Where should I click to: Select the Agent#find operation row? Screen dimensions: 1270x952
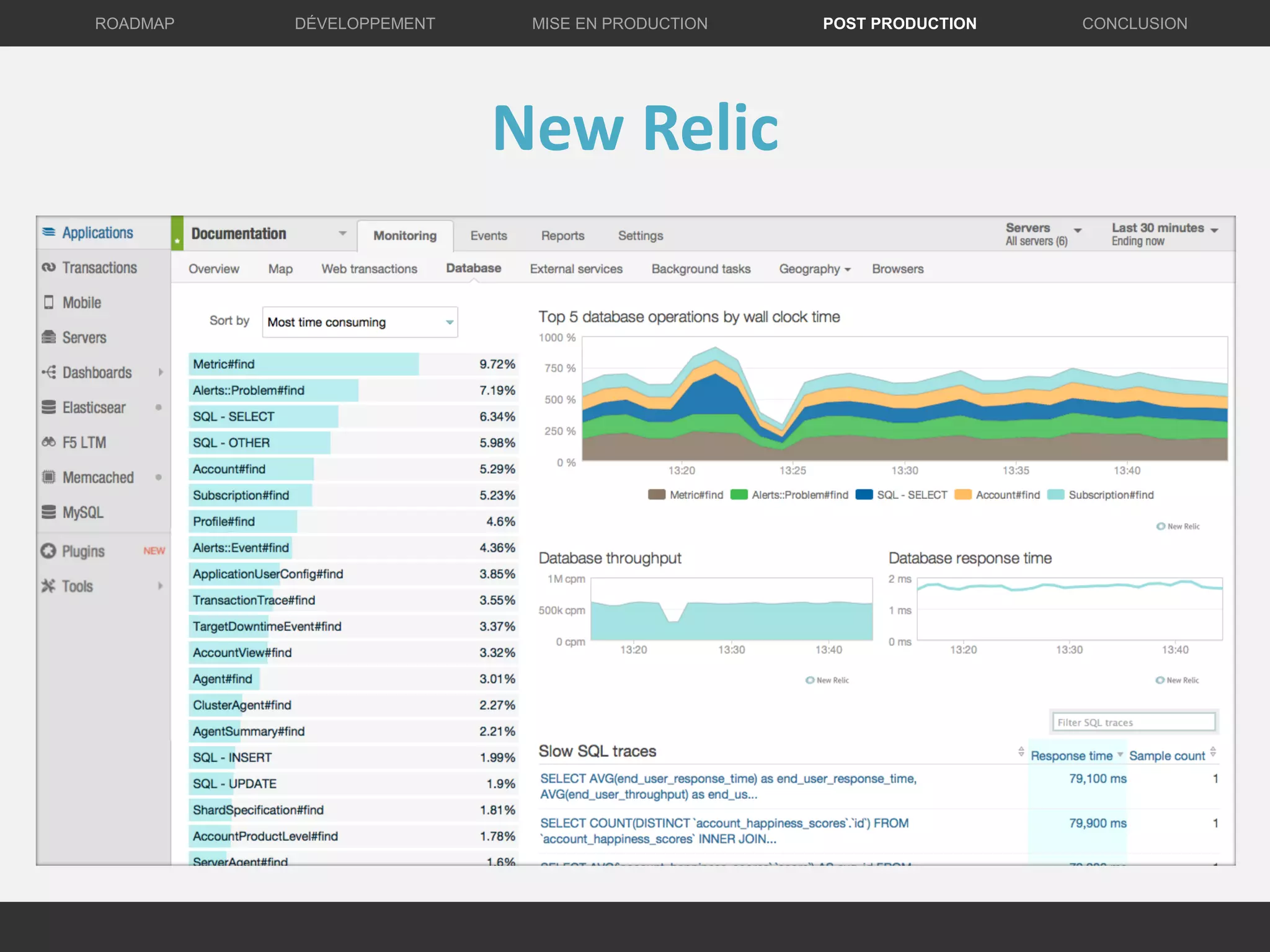(353, 679)
